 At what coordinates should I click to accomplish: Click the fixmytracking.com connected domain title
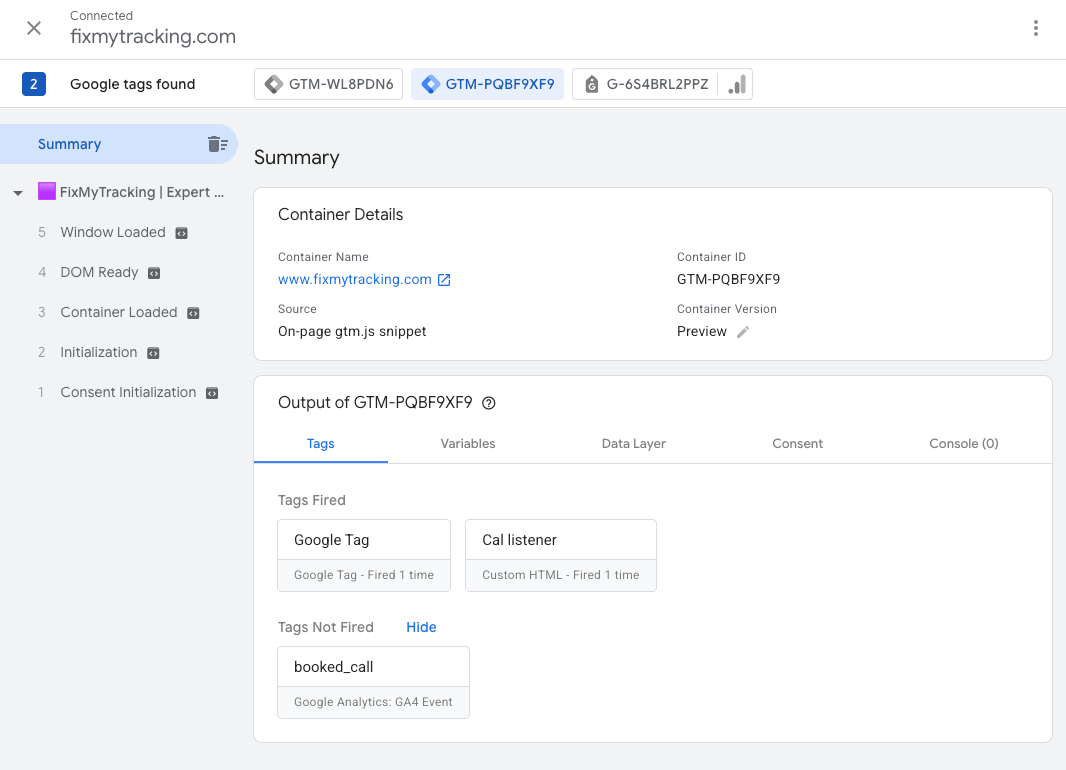pos(153,36)
